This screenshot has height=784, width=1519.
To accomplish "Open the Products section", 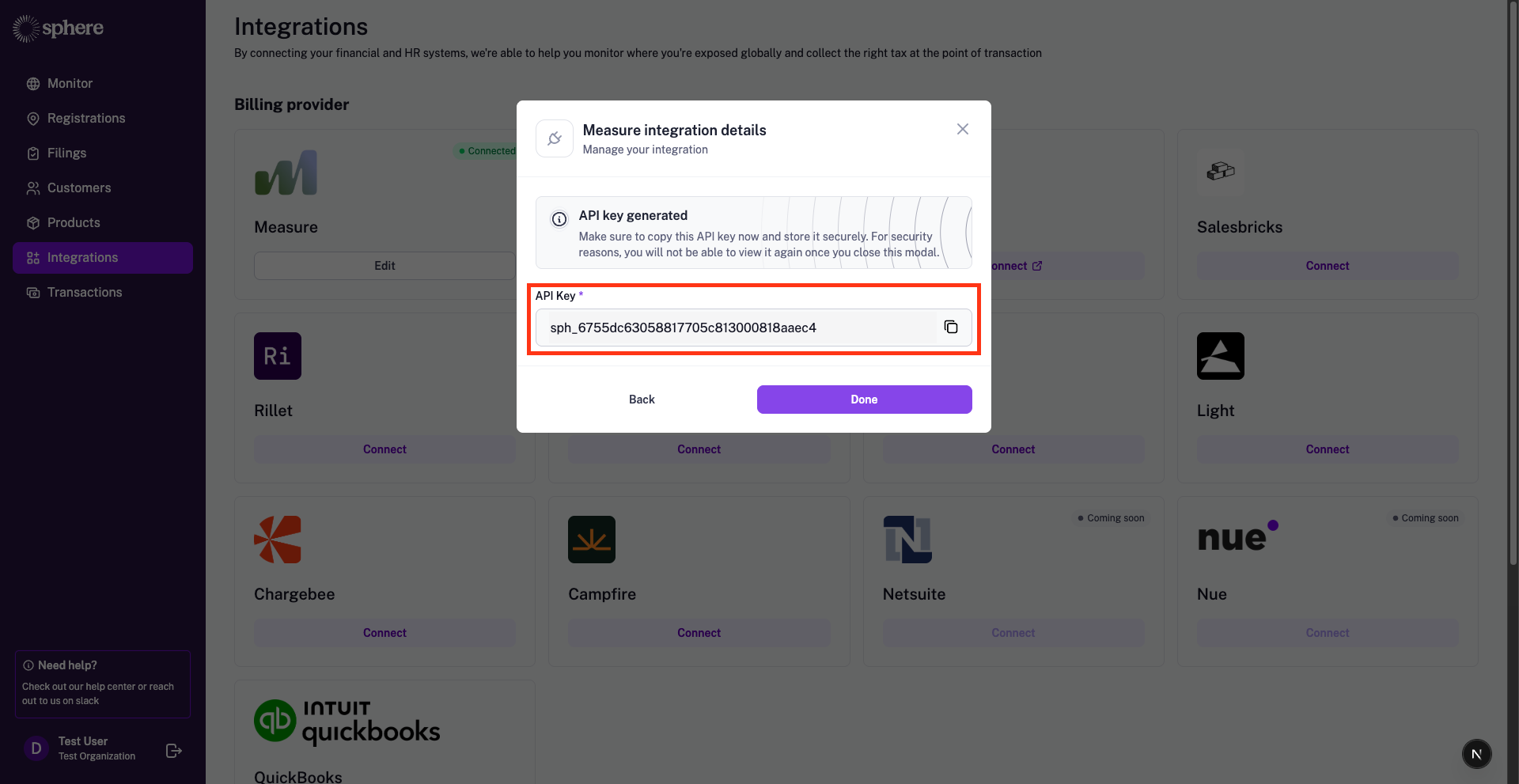I will [74, 223].
